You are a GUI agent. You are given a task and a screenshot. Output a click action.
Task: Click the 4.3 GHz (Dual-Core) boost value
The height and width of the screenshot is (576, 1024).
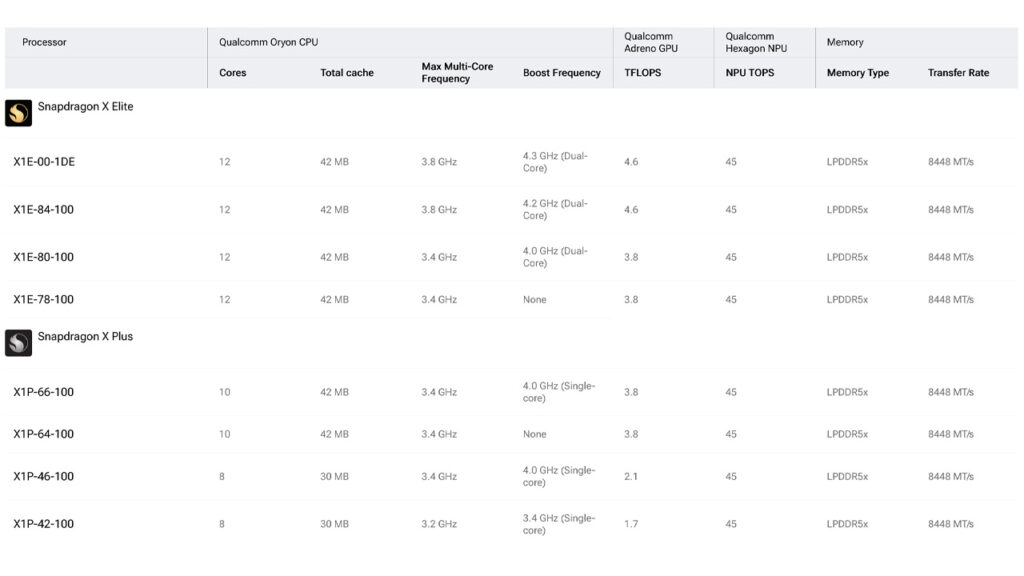(555, 162)
